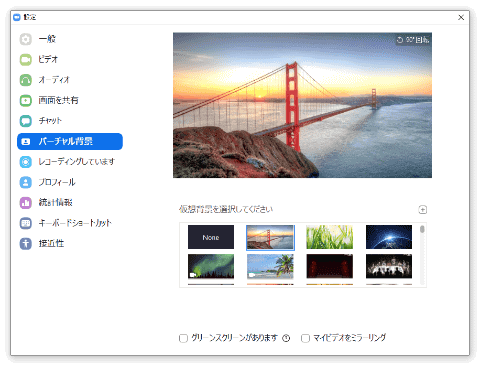The height and width of the screenshot is (366, 480).
Task: Open the レコーディングしています tab
Action: tap(70, 162)
